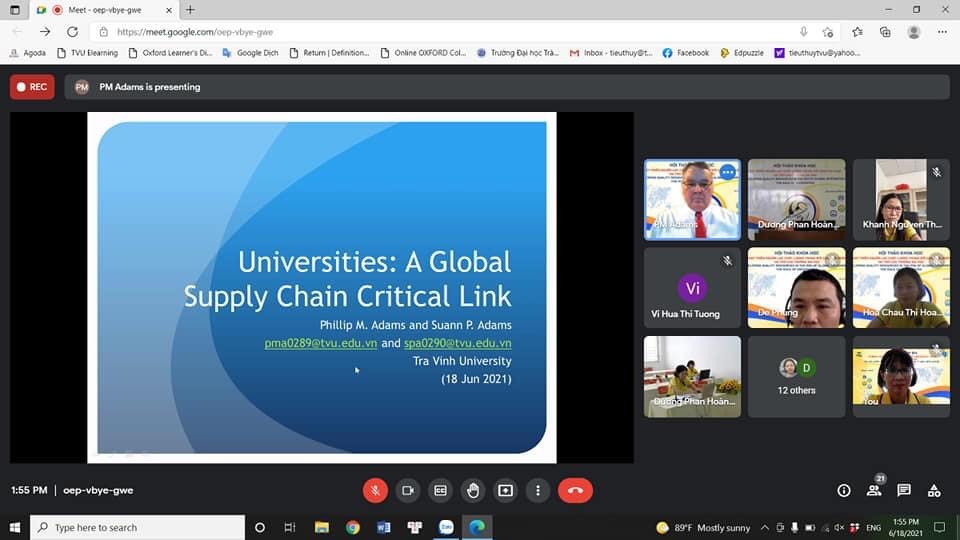Image resolution: width=960 pixels, height=540 pixels.
Task: Switch to the Meet oep-vbye-gwe tab
Action: (105, 10)
